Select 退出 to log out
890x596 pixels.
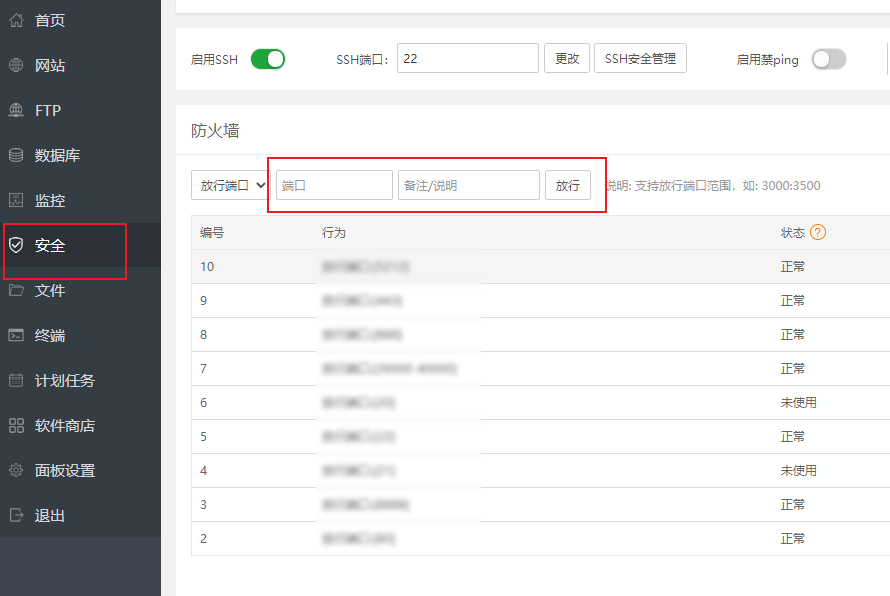pyautogui.click(x=49, y=515)
